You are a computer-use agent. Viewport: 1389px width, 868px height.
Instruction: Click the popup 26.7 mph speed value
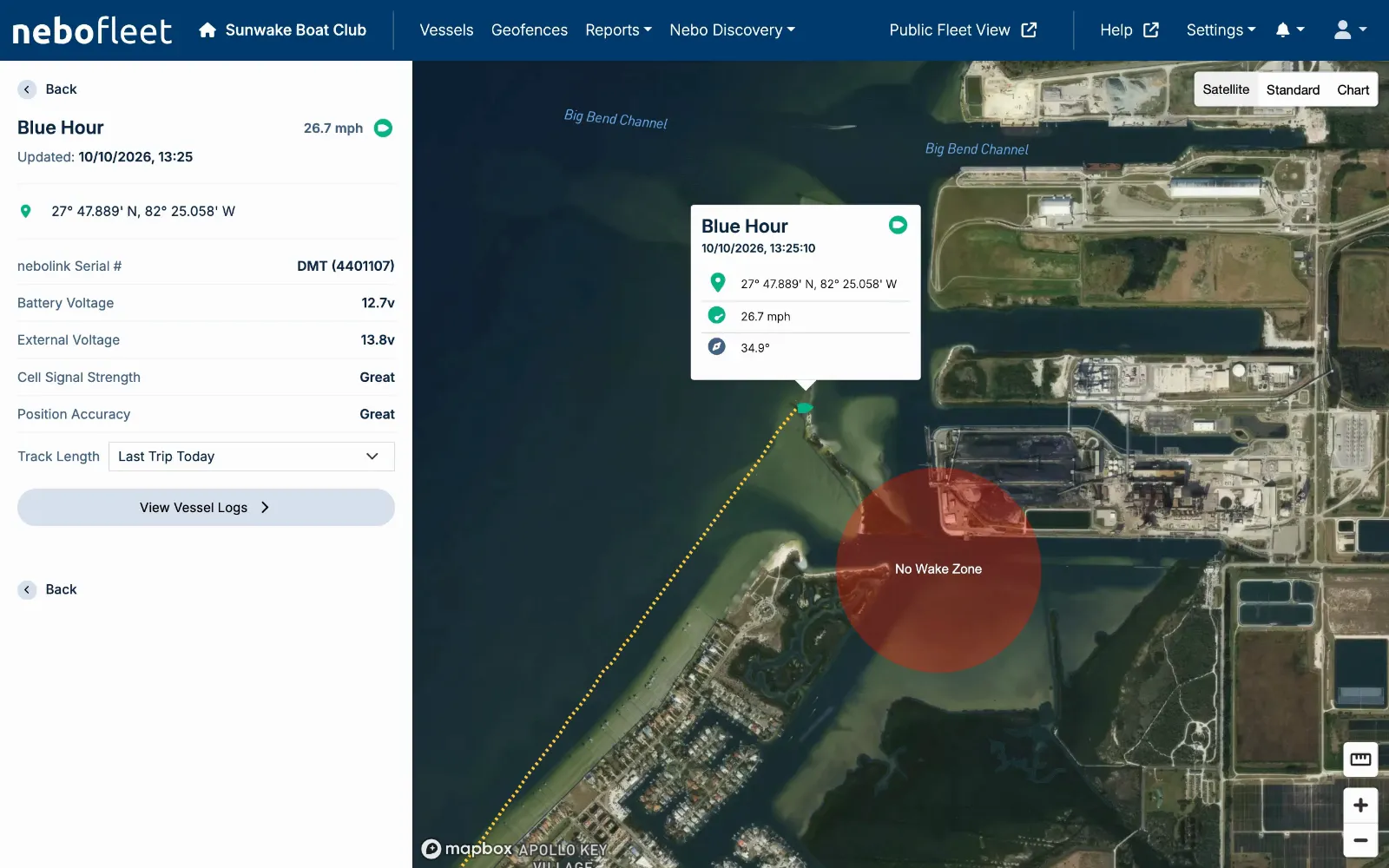click(766, 316)
